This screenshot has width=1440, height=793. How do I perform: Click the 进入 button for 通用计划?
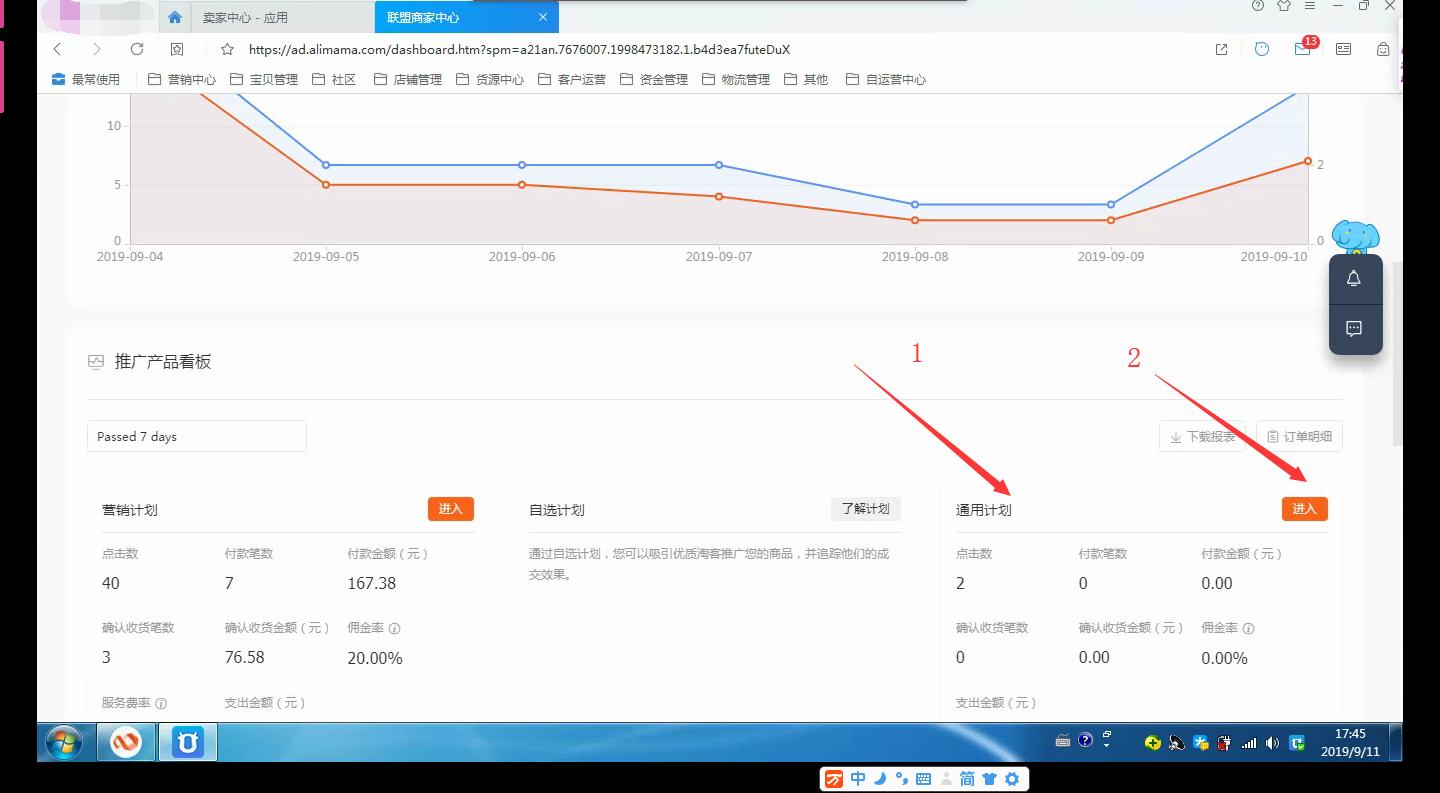[1304, 509]
